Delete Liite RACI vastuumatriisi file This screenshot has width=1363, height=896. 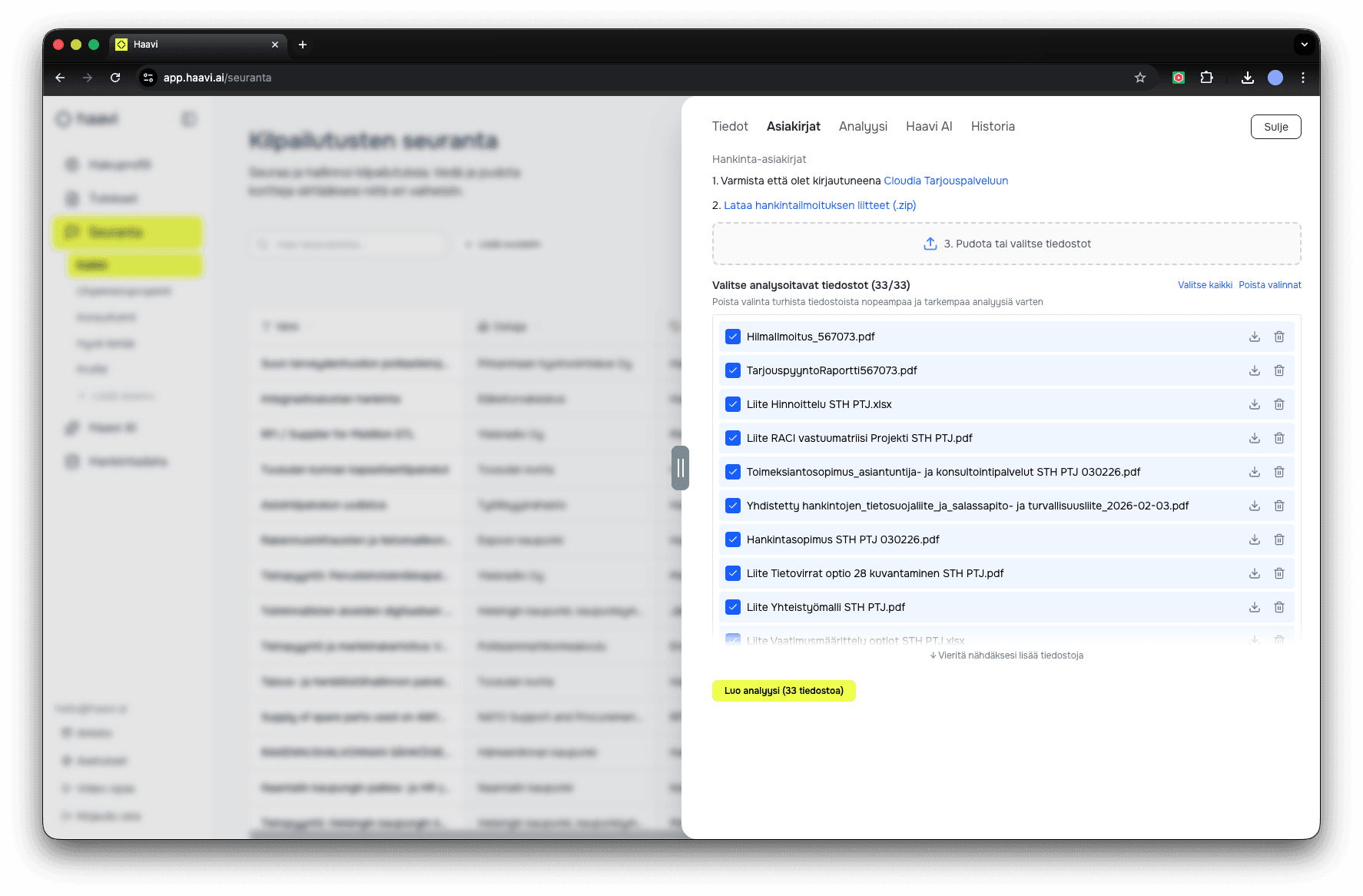coord(1278,438)
